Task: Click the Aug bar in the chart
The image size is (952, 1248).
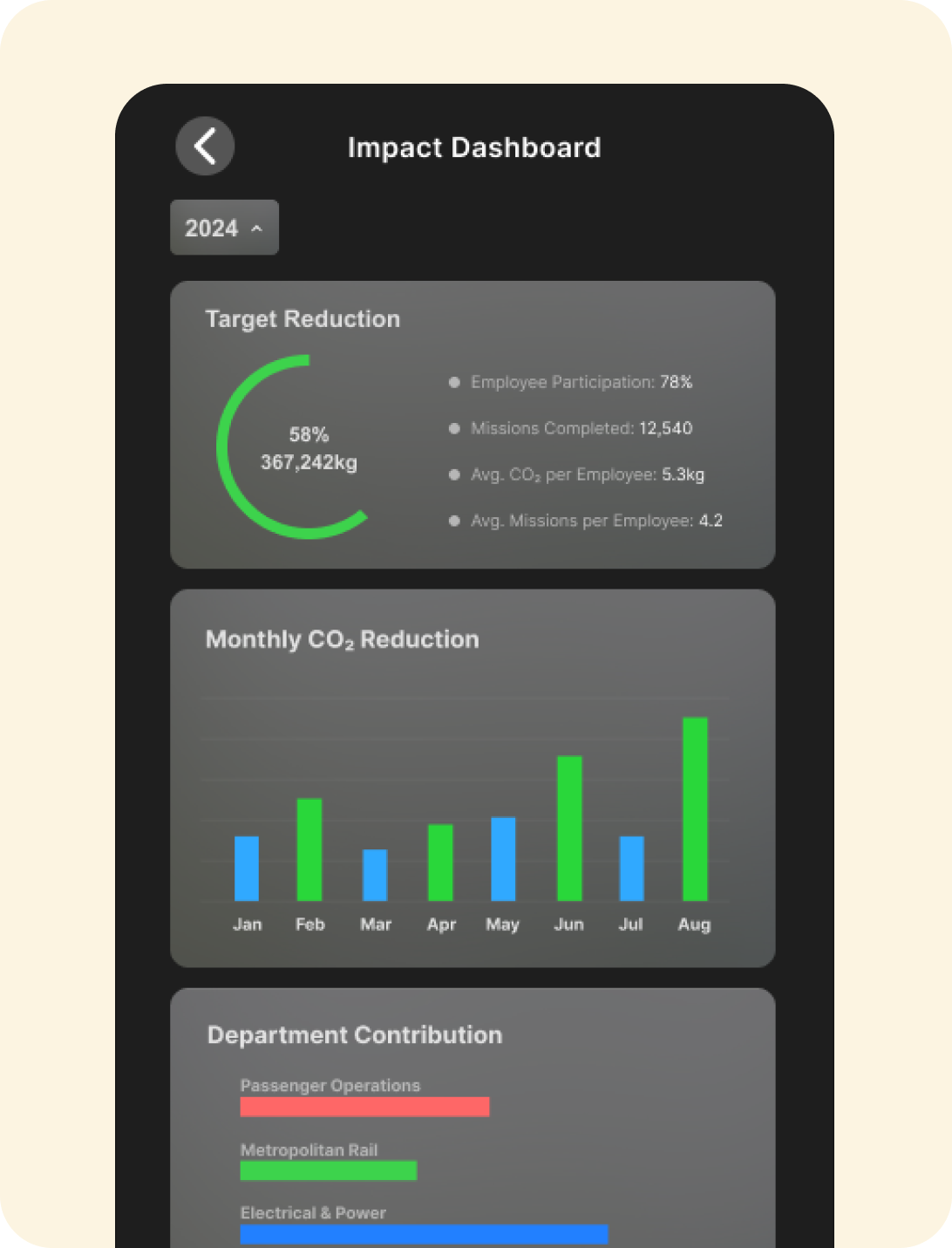Action: [695, 809]
